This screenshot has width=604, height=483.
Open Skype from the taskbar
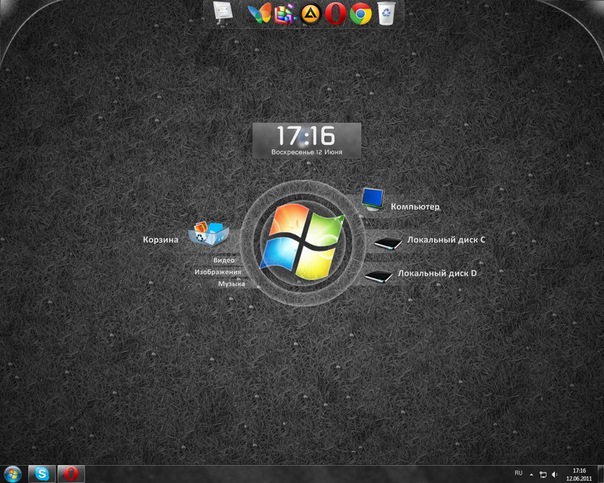pos(41,472)
